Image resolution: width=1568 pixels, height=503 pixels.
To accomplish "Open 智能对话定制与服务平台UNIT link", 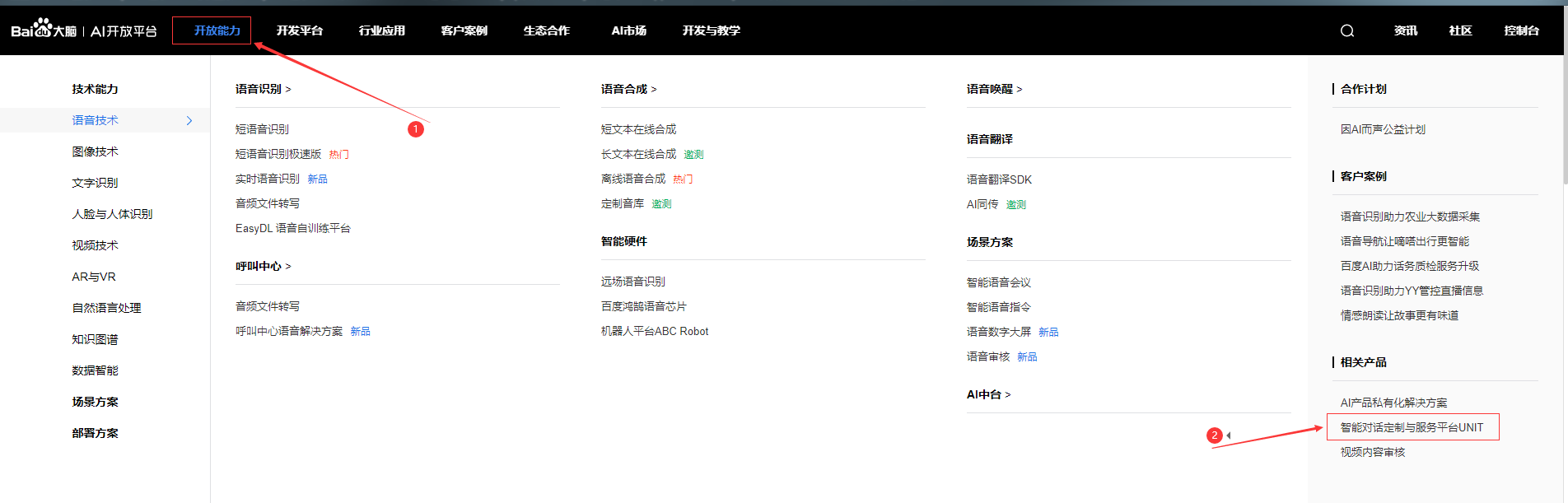I will click(1412, 427).
